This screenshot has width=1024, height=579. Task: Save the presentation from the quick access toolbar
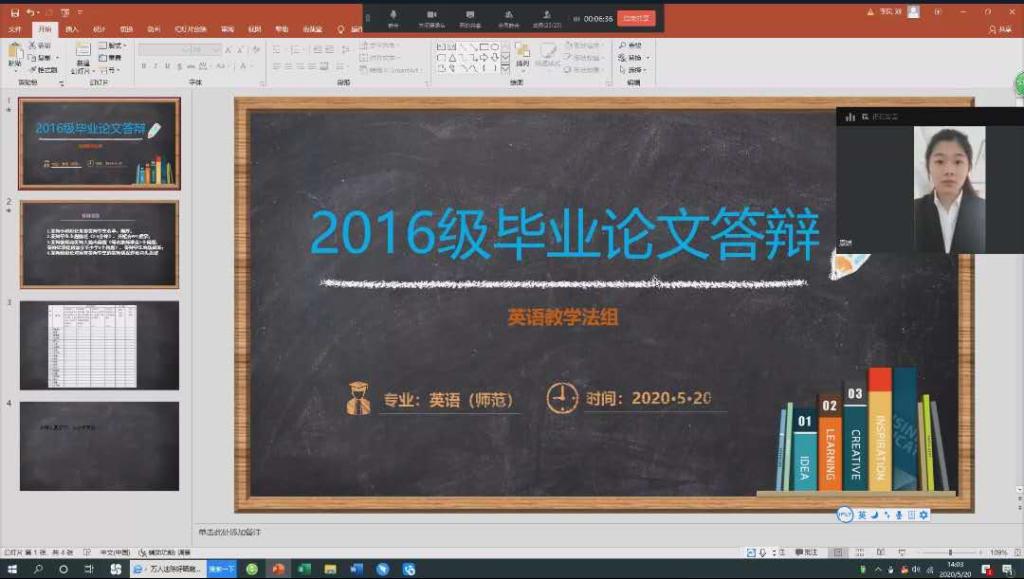tap(14, 12)
